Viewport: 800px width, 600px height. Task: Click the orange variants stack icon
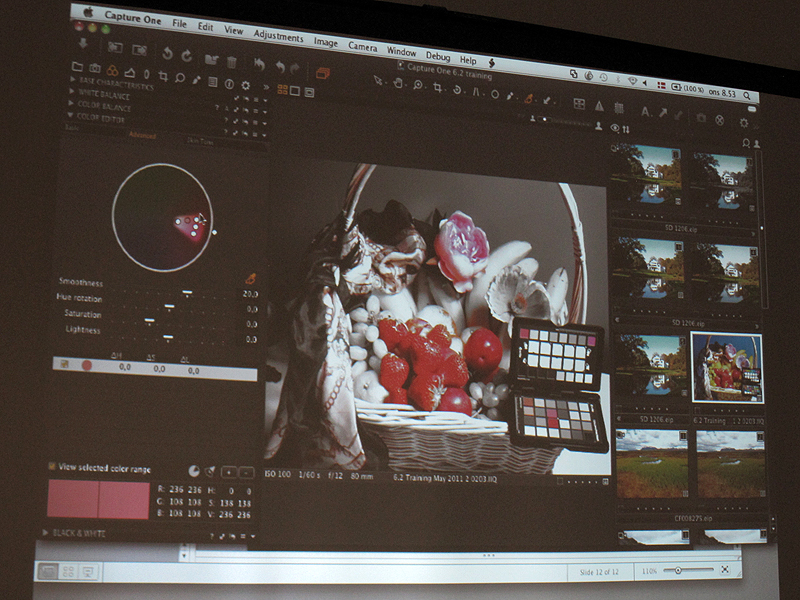[x=322, y=73]
